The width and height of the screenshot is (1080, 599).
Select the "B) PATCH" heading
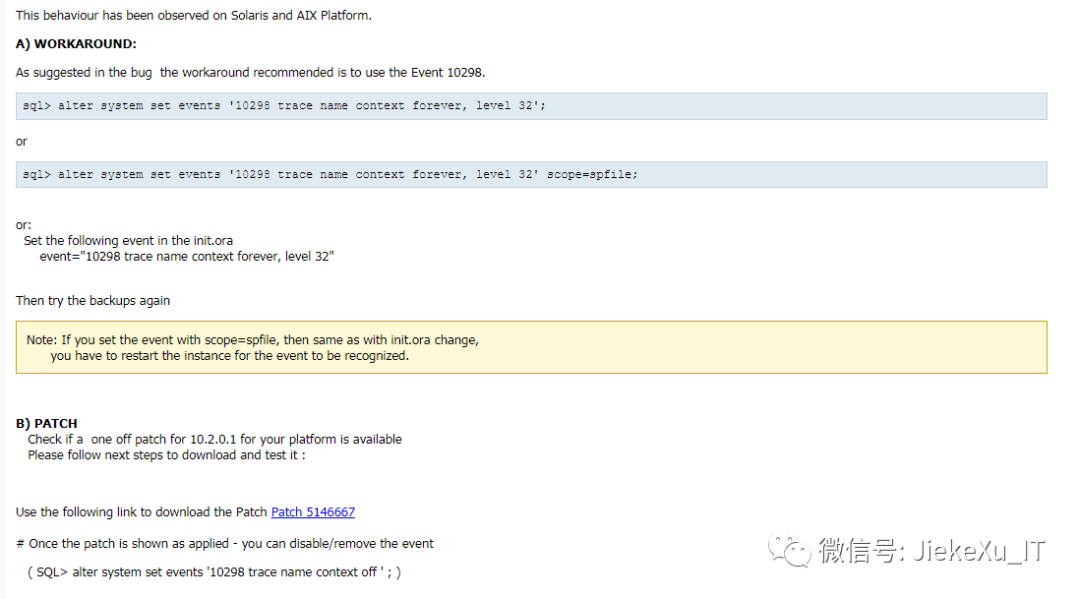(x=46, y=423)
